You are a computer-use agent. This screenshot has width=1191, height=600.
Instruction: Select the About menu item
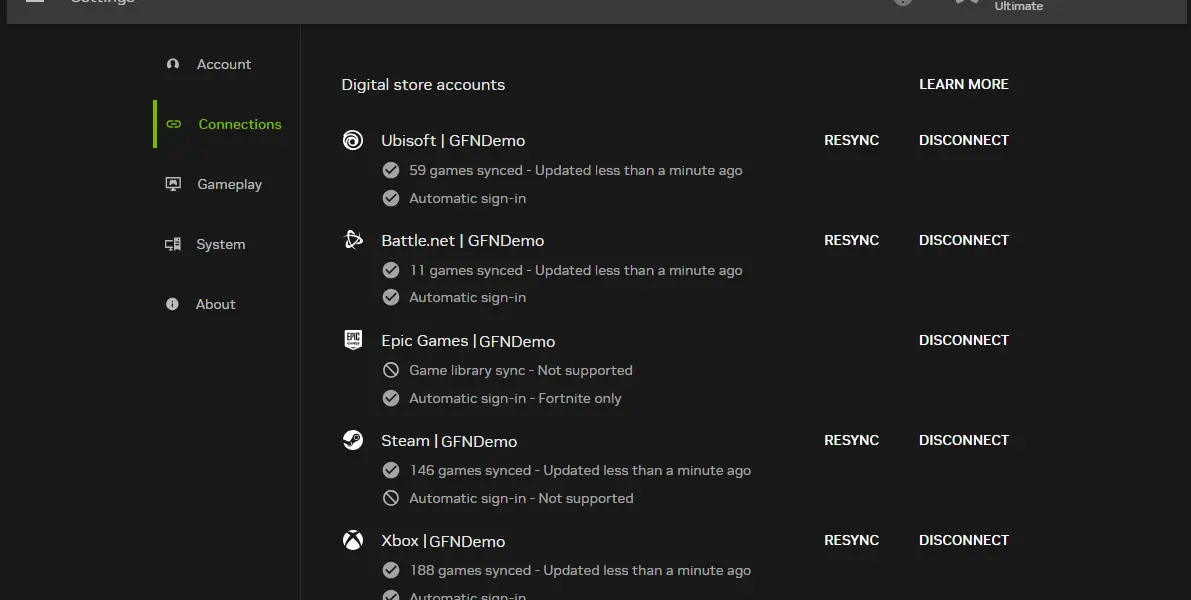pos(215,303)
